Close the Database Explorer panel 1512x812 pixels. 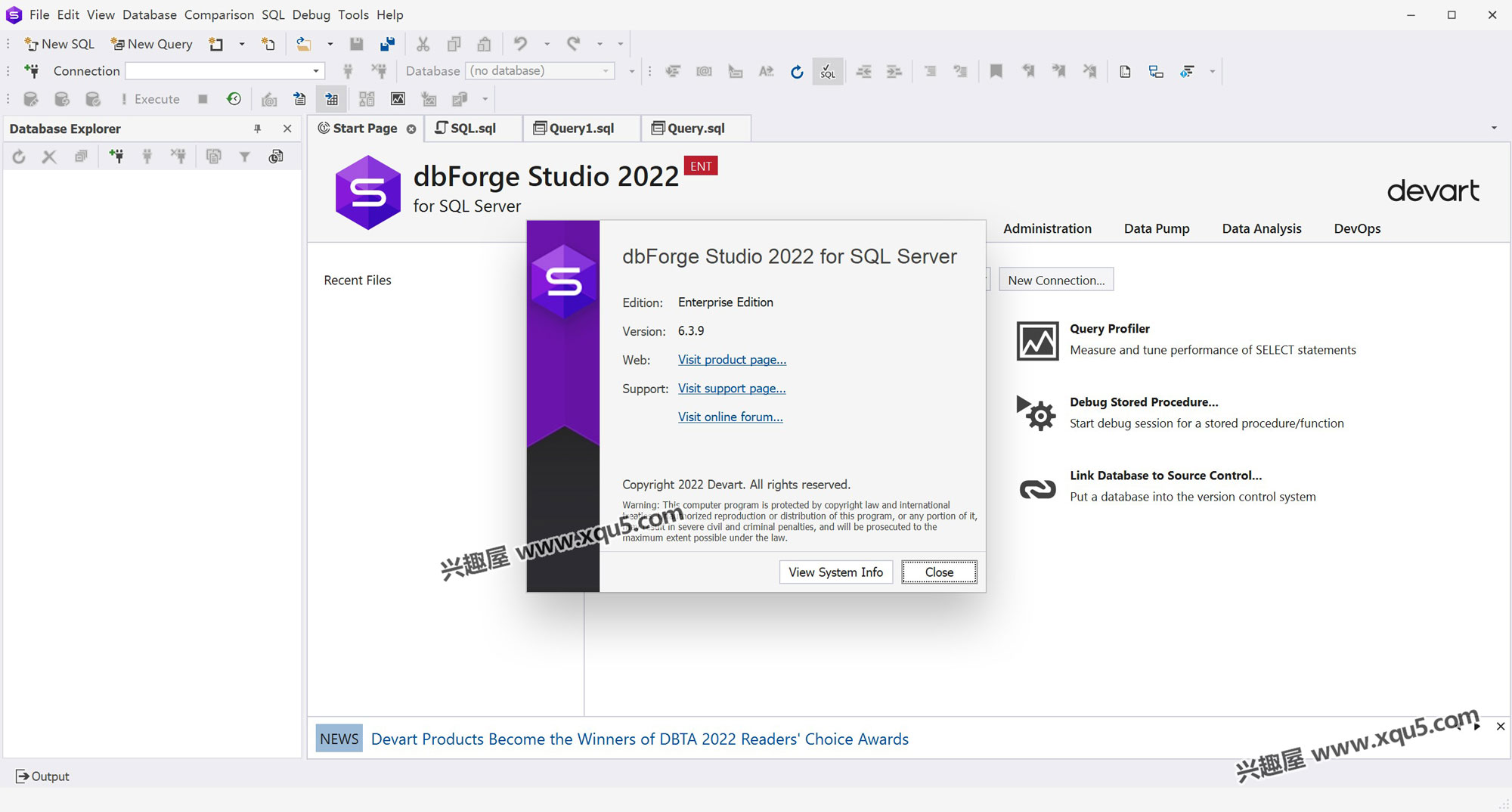coord(287,129)
